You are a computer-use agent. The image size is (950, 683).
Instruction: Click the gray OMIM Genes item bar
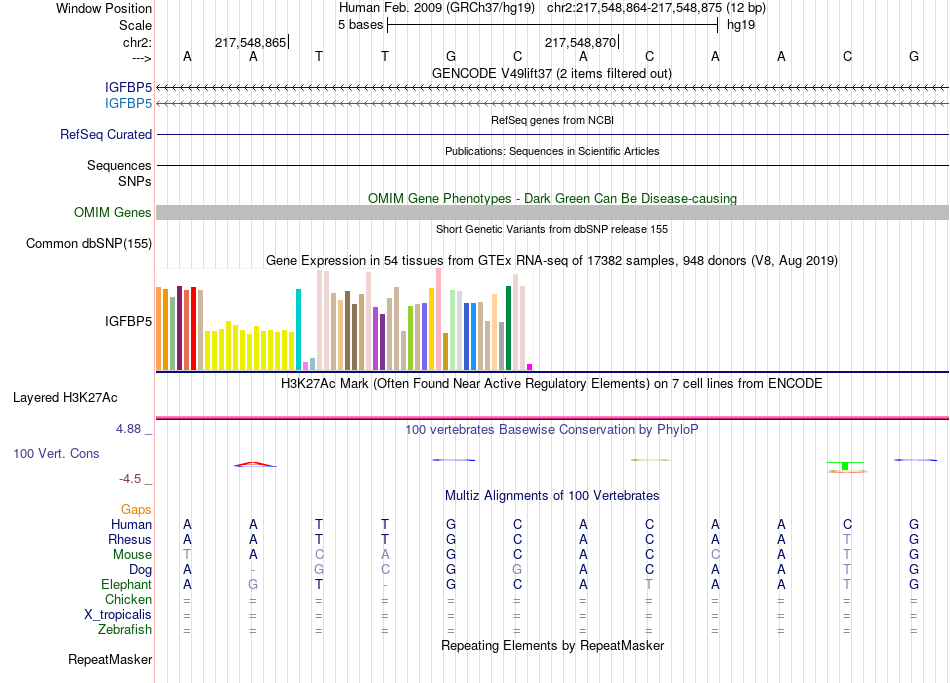pos(552,212)
